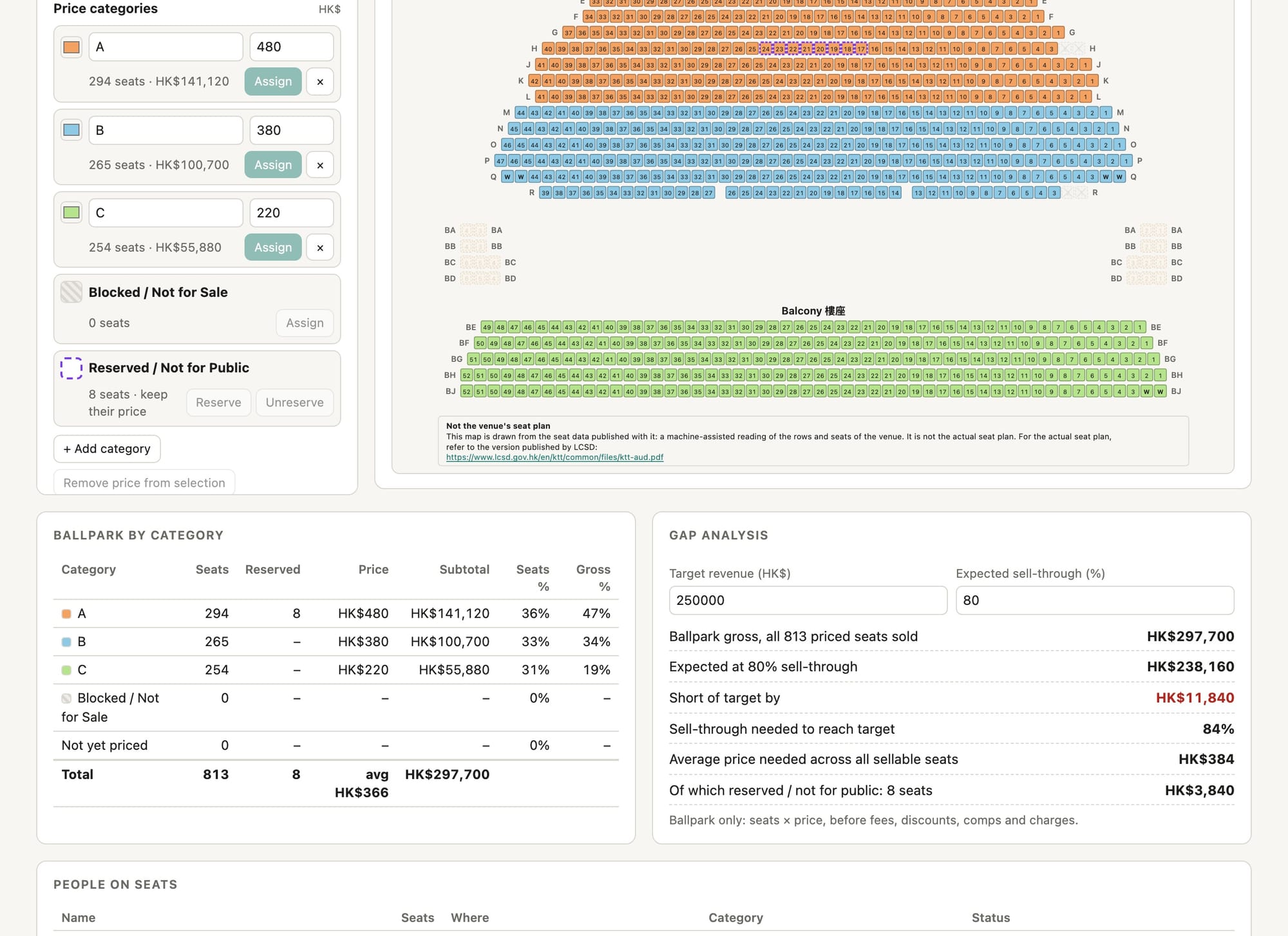Add a new price category
Screen dimensions: 1288x936
[107, 449]
